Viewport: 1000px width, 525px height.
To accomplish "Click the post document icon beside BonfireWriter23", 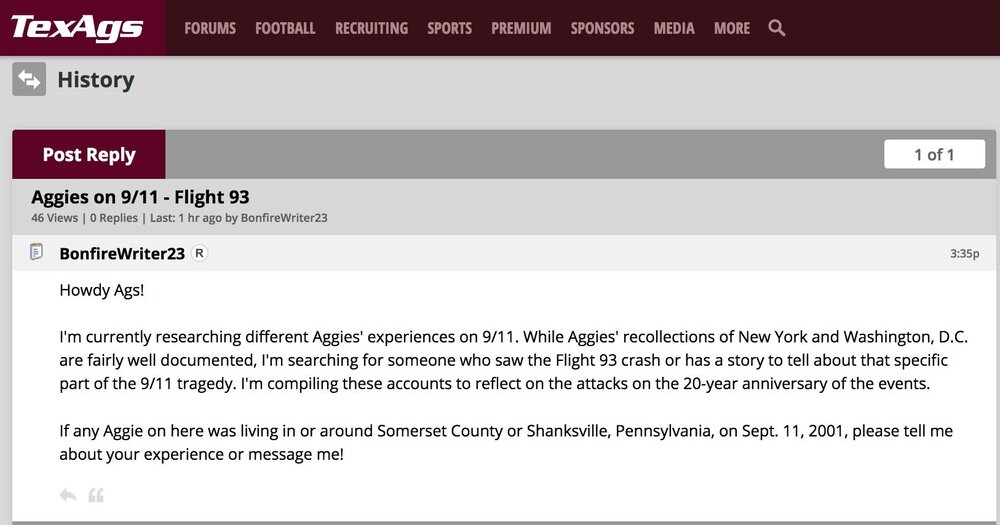I will coord(37,252).
